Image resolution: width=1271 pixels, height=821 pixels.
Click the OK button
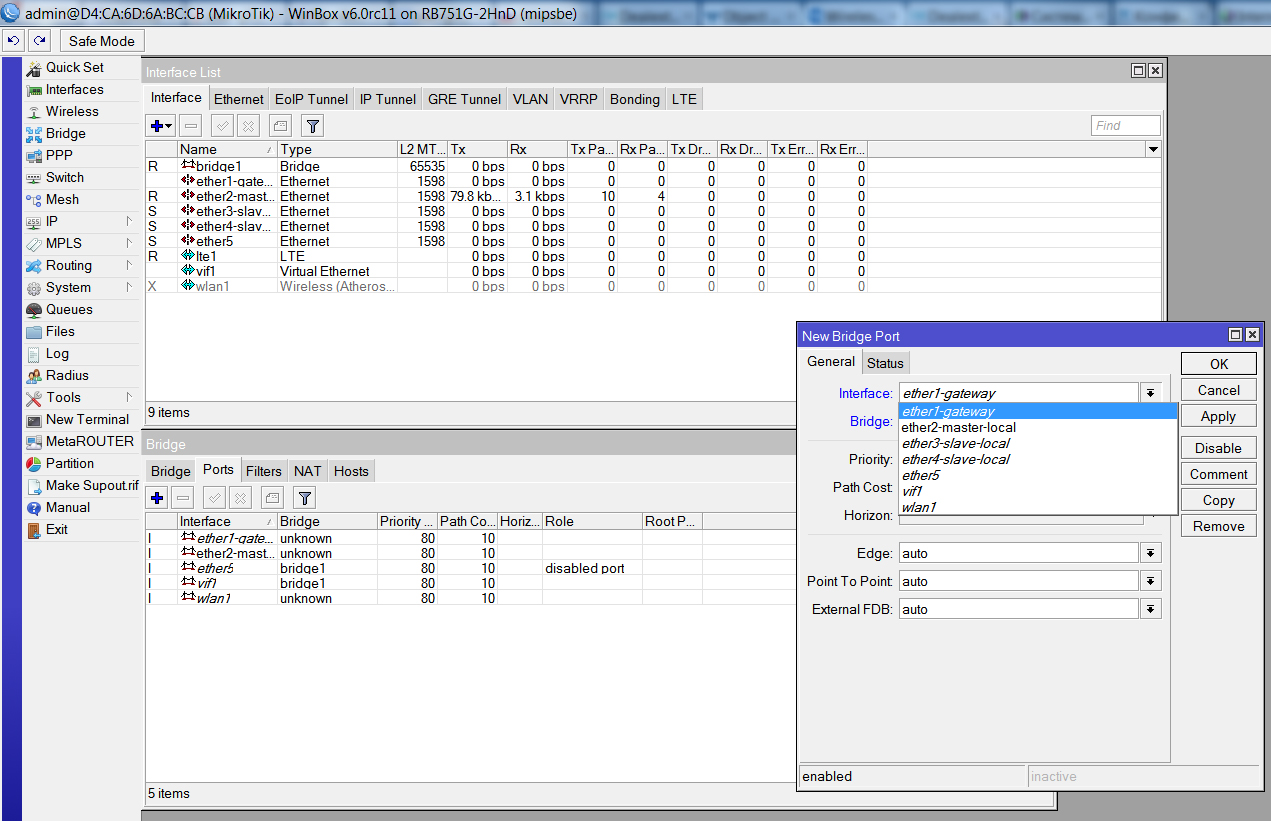1218,364
